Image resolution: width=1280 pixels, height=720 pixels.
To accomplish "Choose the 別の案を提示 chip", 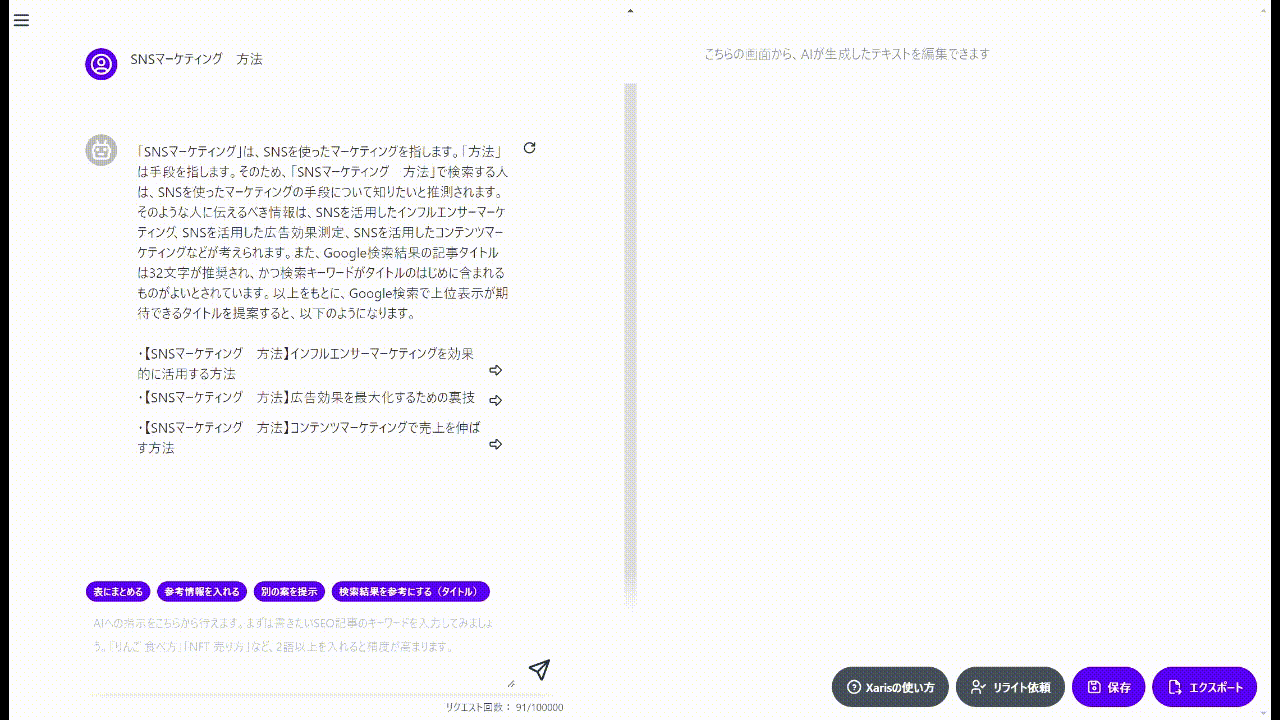I will point(288,592).
